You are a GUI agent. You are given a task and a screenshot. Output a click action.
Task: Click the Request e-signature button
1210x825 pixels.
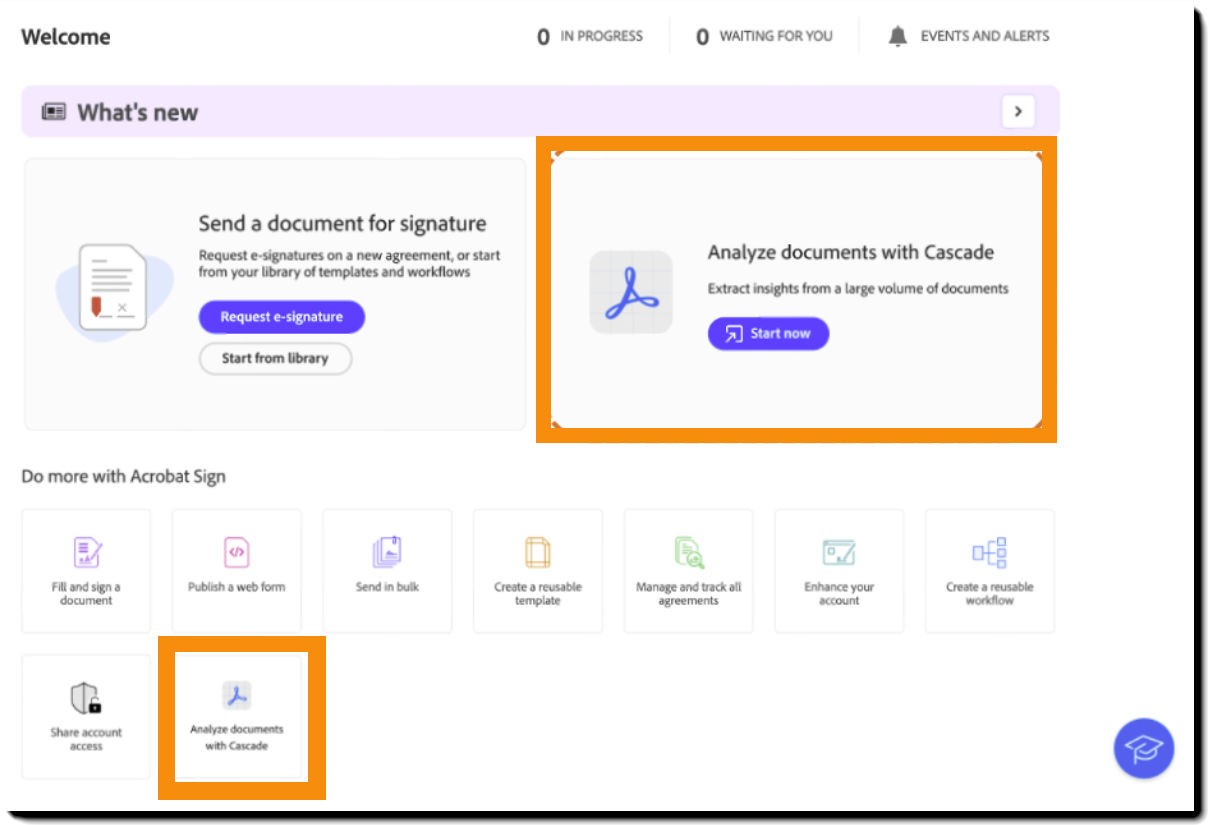coord(282,317)
